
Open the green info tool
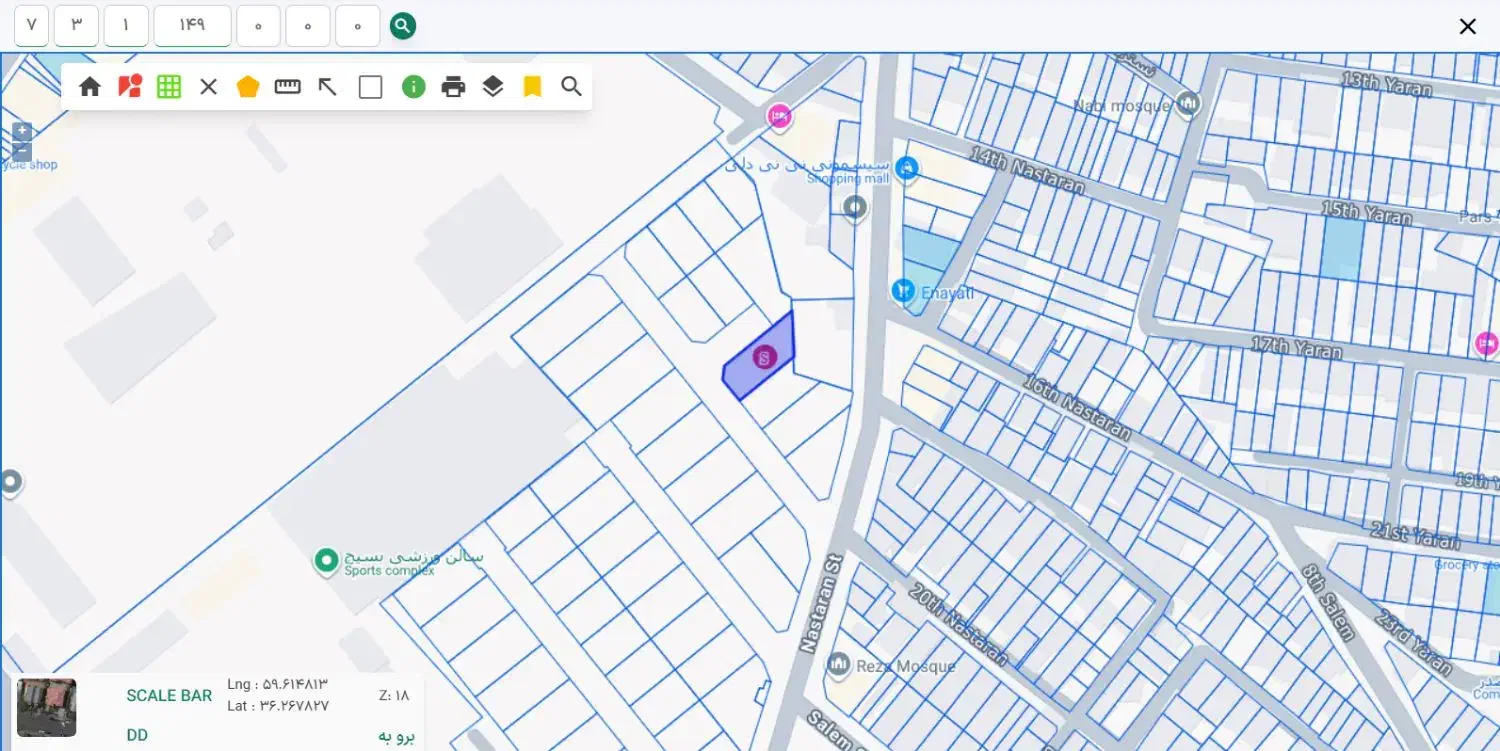[x=414, y=87]
